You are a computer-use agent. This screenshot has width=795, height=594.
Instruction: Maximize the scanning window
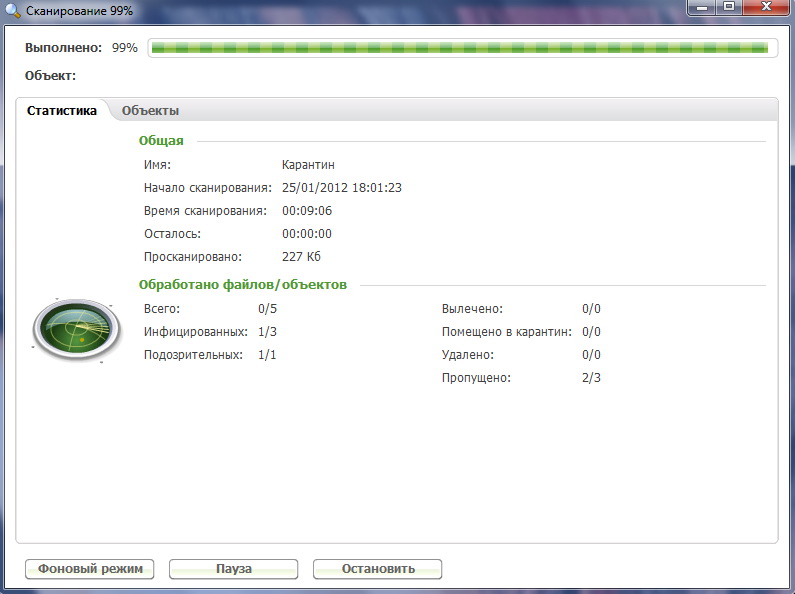[729, 7]
